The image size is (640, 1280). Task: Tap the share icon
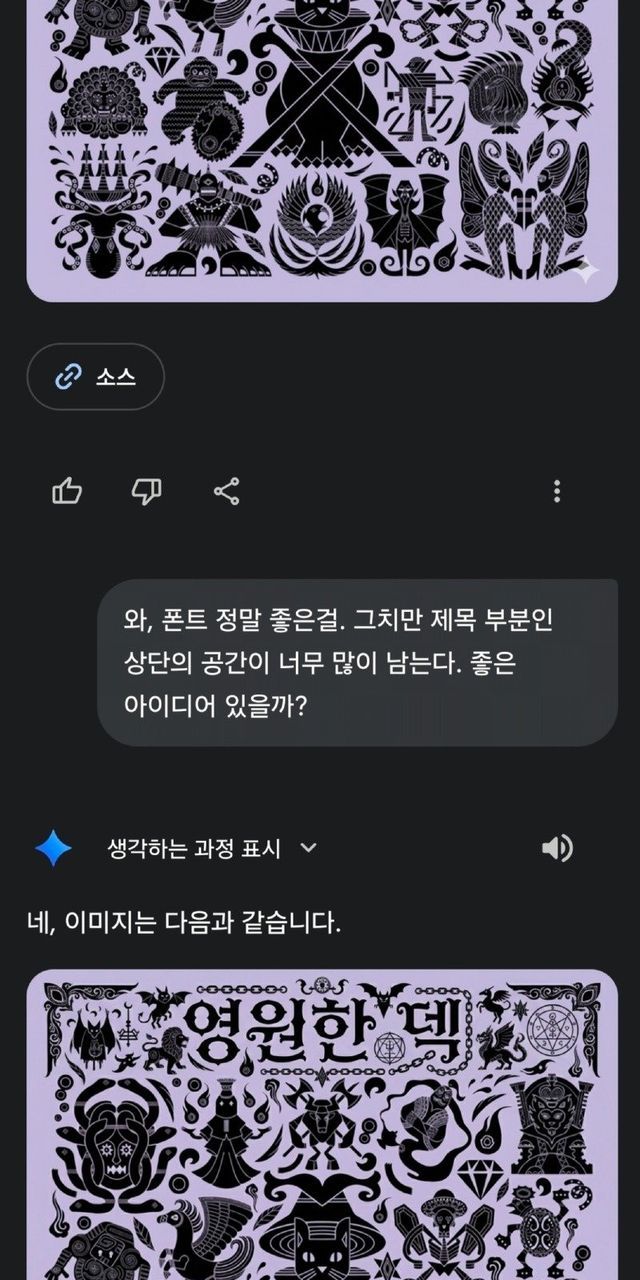pos(227,491)
